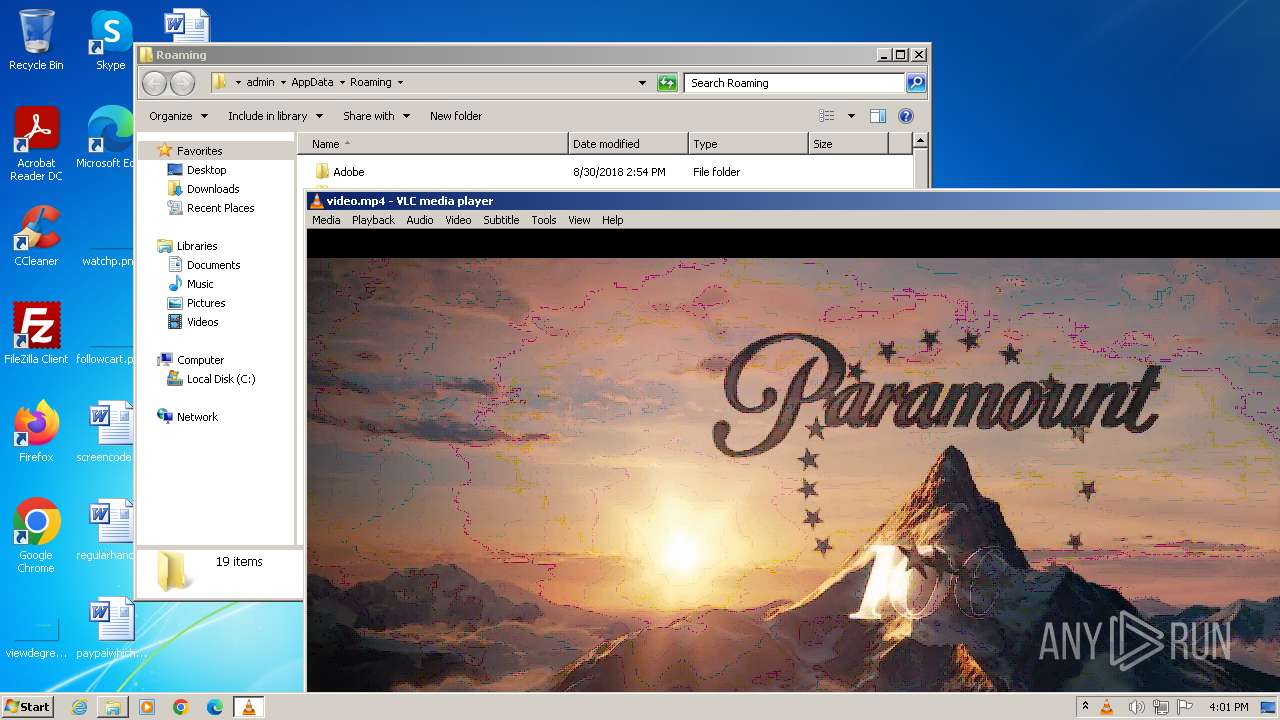Open VLC Tools menu
1280x720 pixels.
click(544, 220)
